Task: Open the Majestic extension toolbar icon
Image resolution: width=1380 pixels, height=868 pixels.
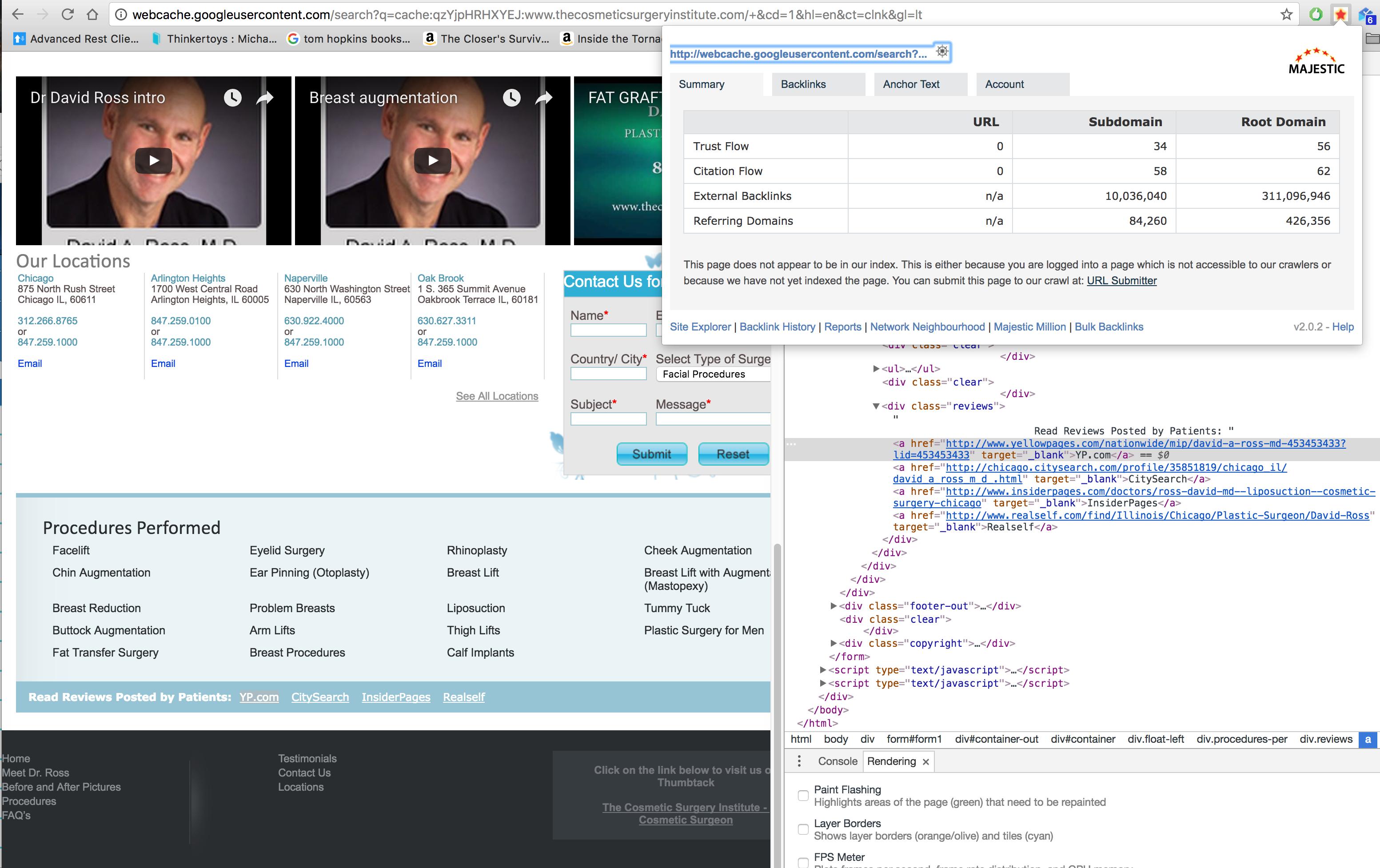Action: pyautogui.click(x=1340, y=14)
